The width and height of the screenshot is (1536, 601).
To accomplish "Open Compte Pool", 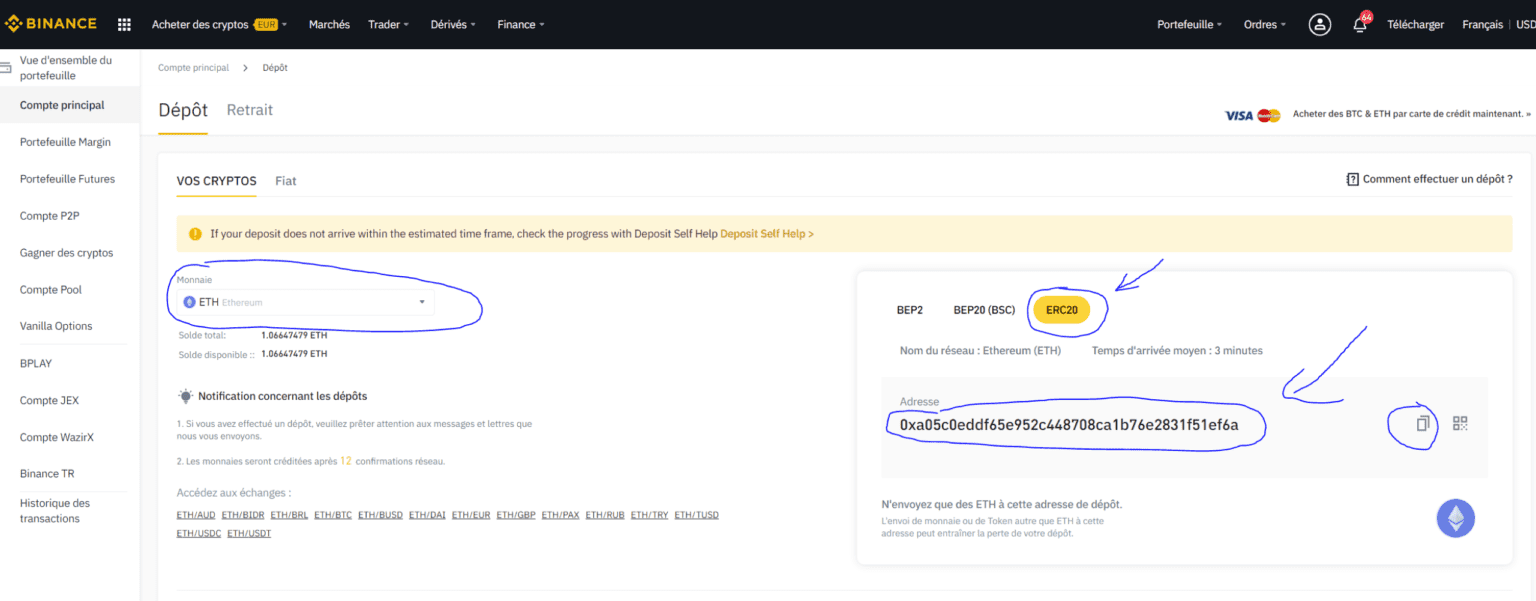I will pyautogui.click(x=51, y=290).
